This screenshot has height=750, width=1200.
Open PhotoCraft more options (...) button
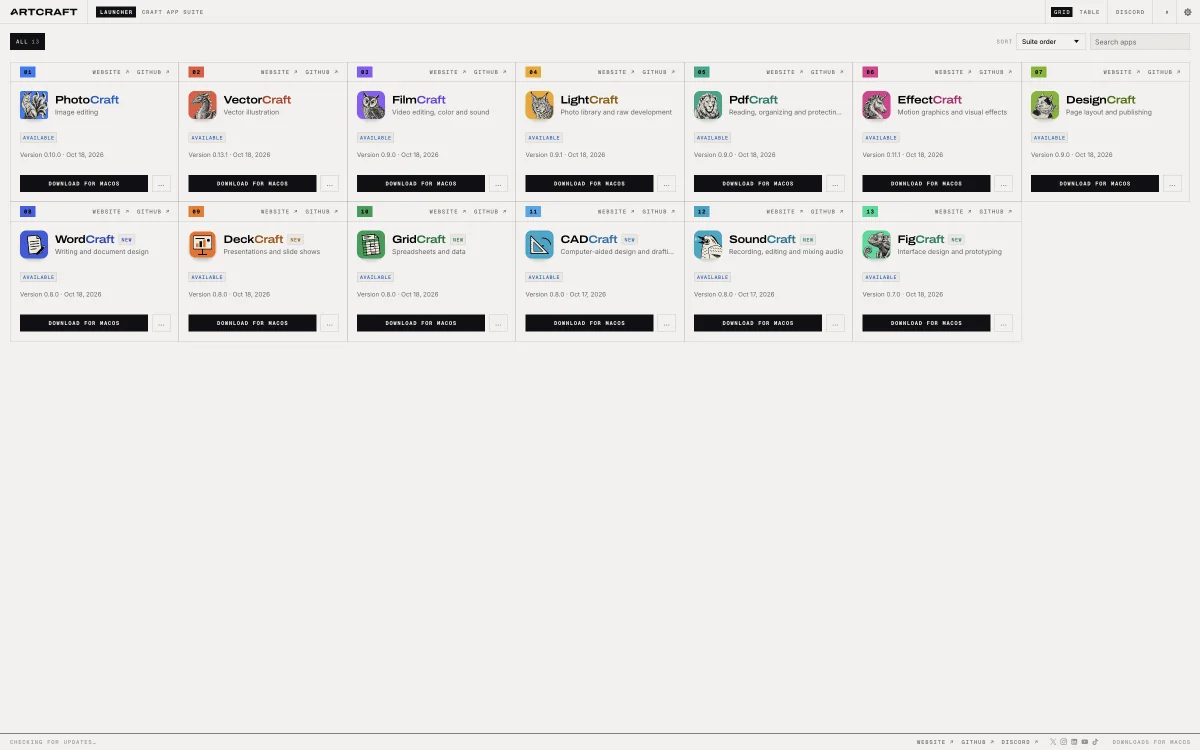point(162,184)
